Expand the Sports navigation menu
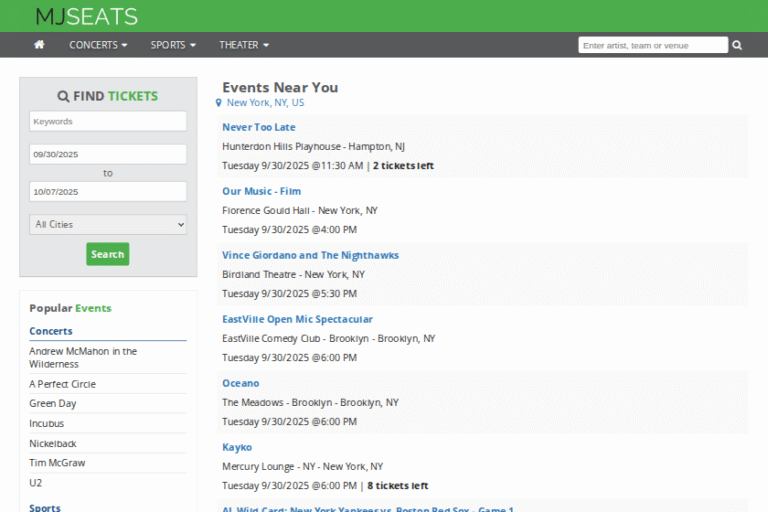The height and width of the screenshot is (512, 768). [173, 45]
